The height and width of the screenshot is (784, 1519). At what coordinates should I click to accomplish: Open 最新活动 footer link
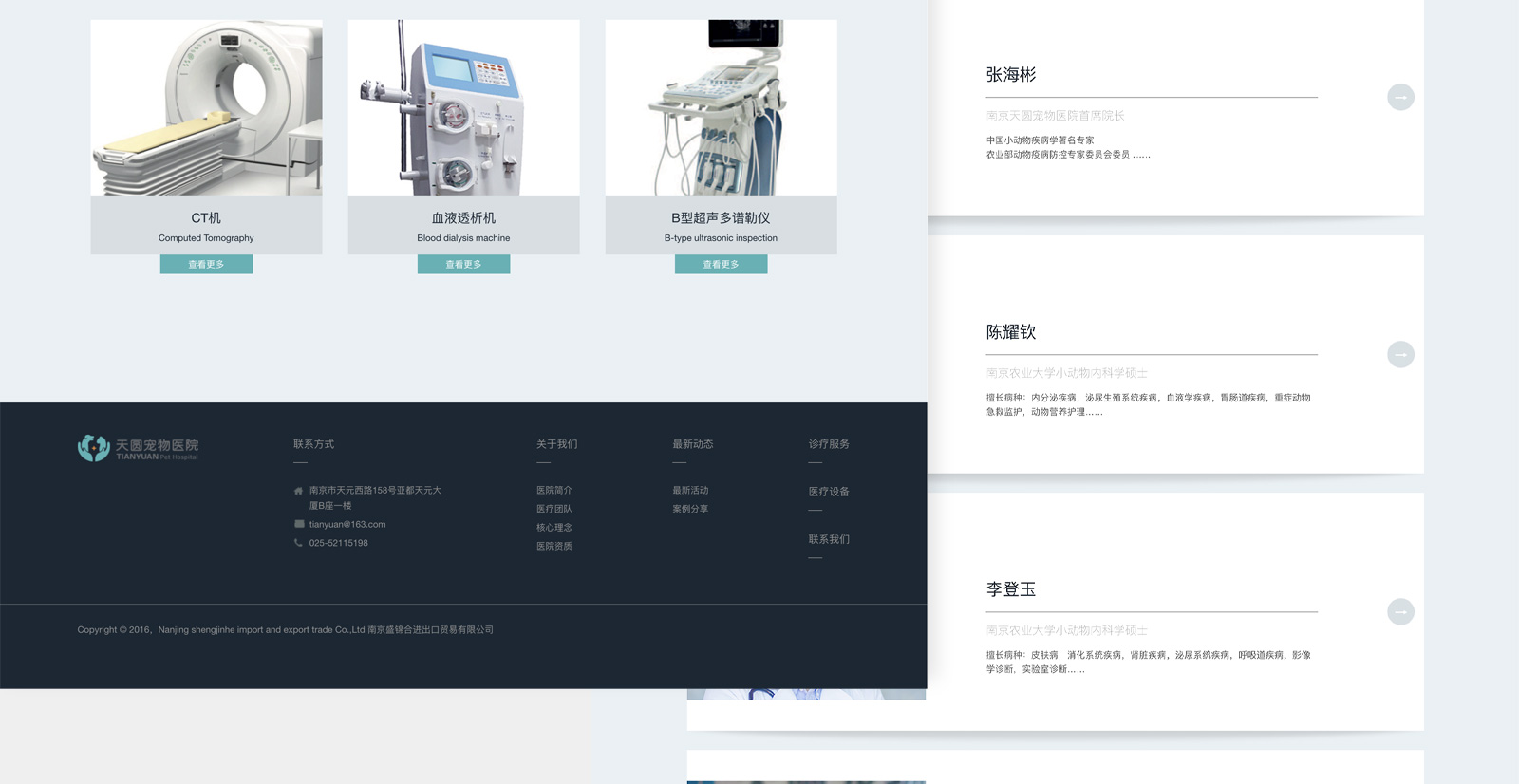(x=690, y=491)
